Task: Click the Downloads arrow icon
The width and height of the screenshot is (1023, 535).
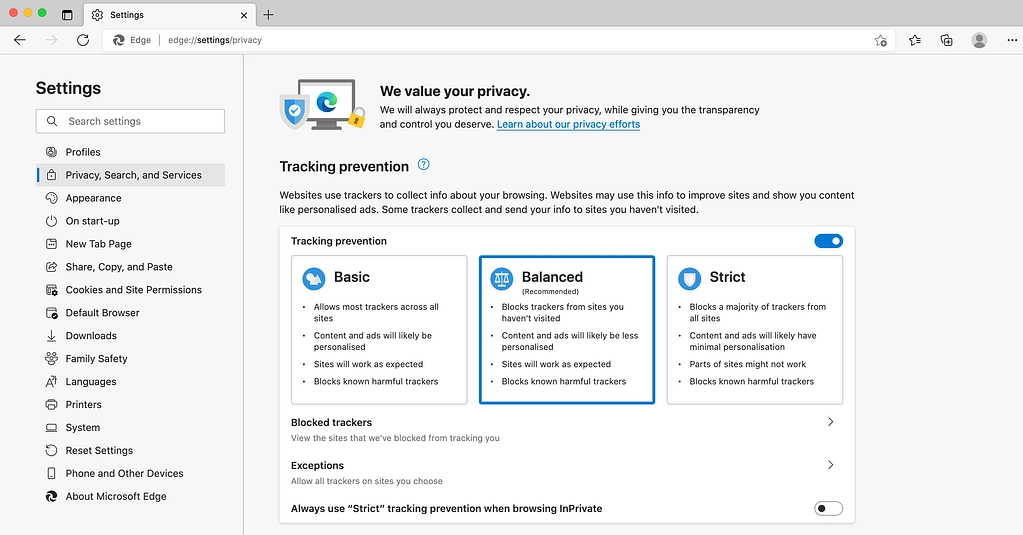Action: pos(52,336)
